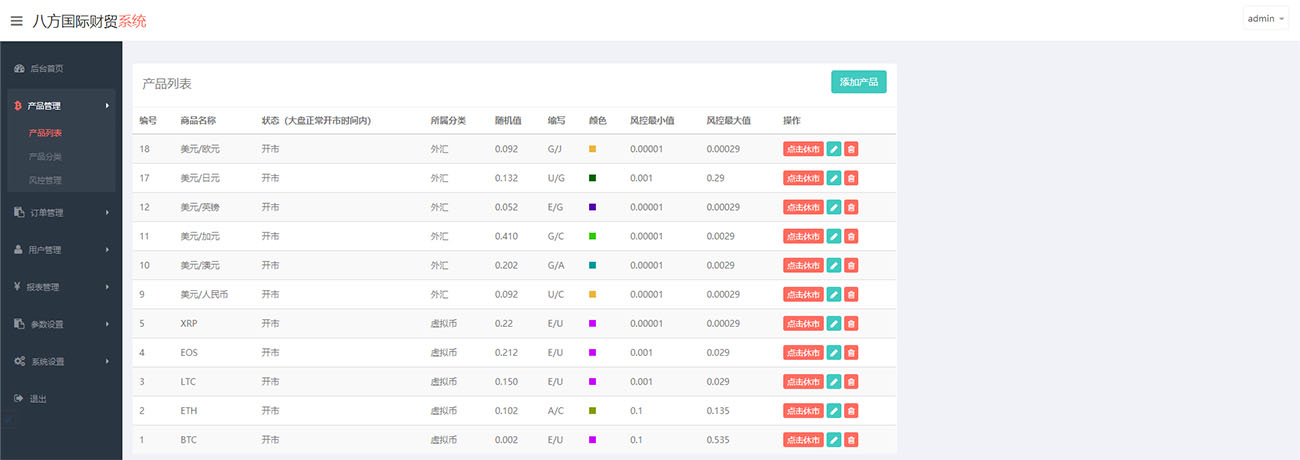Select 产品列表 submenu item
Image resolution: width=1300 pixels, height=460 pixels.
click(x=45, y=132)
